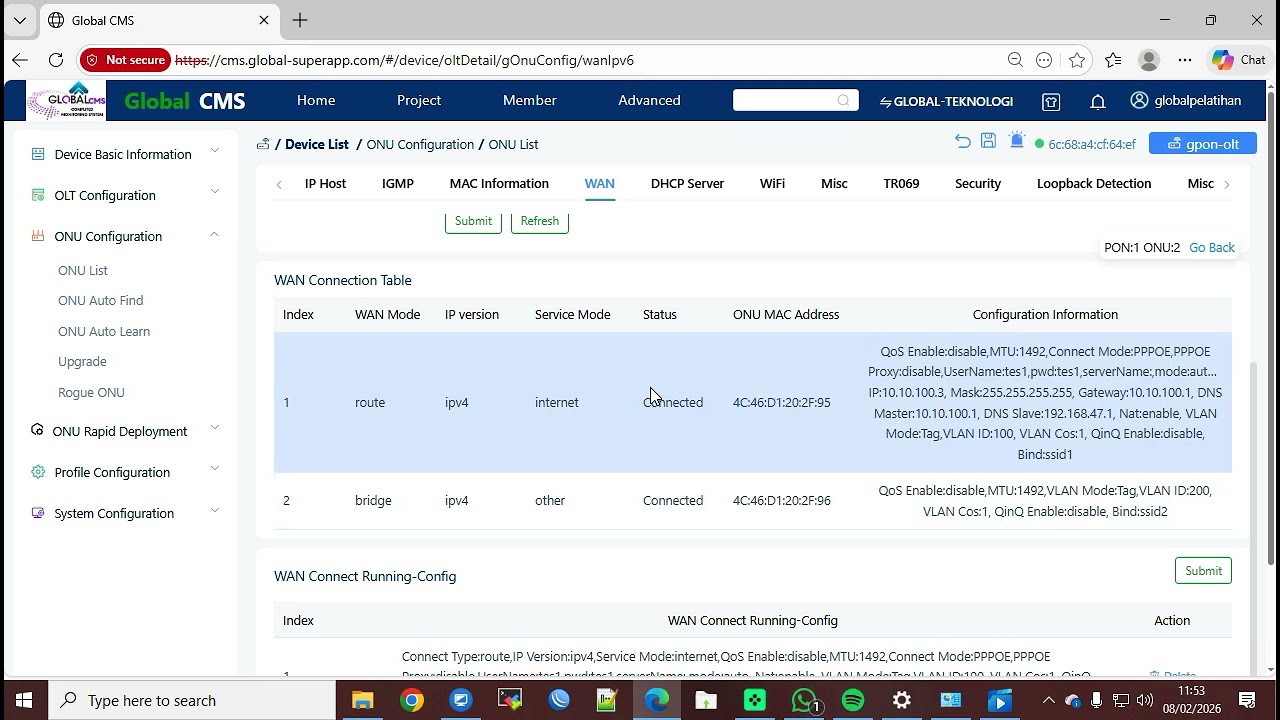Select MAC 4C:46:D1:20:2F:96 cell
The image size is (1280, 720).
(x=781, y=500)
